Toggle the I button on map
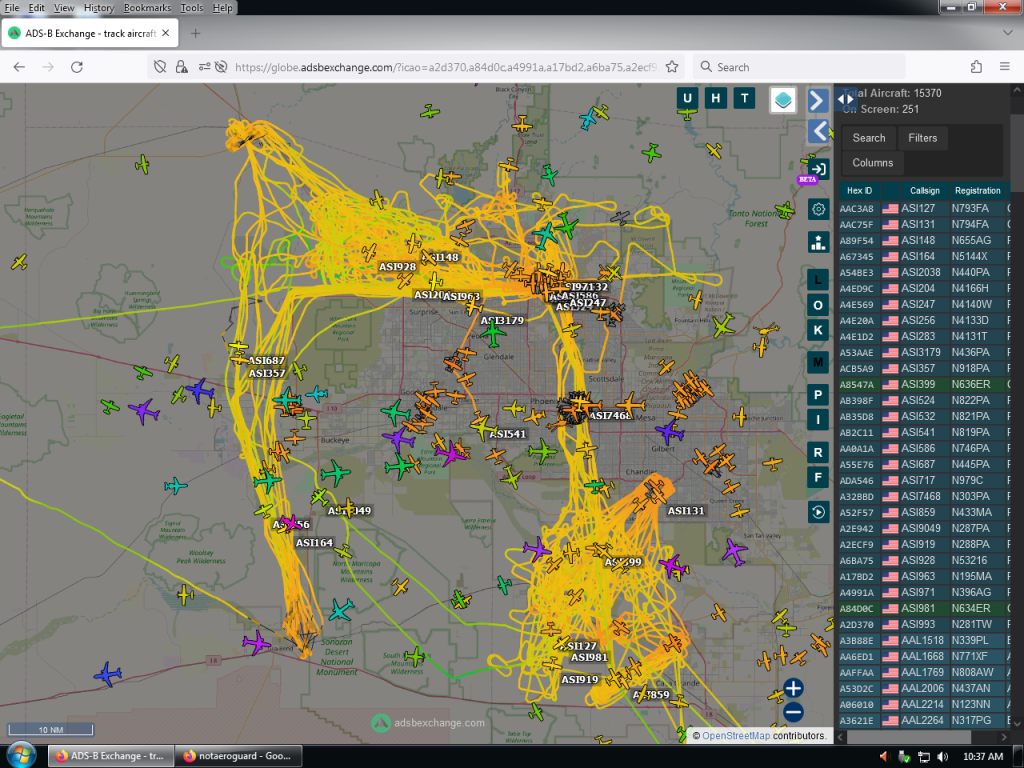Image resolution: width=1024 pixels, height=768 pixels. pos(818,419)
